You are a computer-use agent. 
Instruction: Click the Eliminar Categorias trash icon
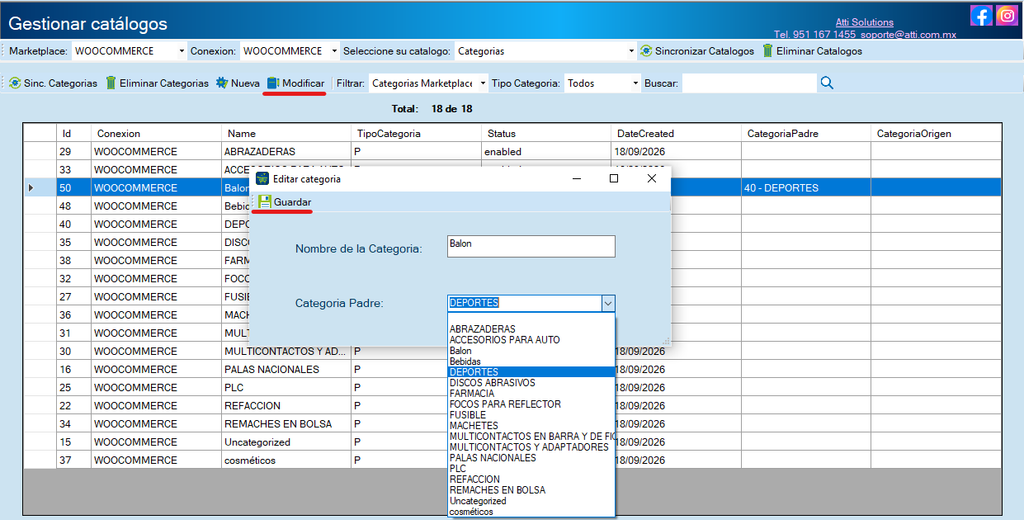[111, 83]
